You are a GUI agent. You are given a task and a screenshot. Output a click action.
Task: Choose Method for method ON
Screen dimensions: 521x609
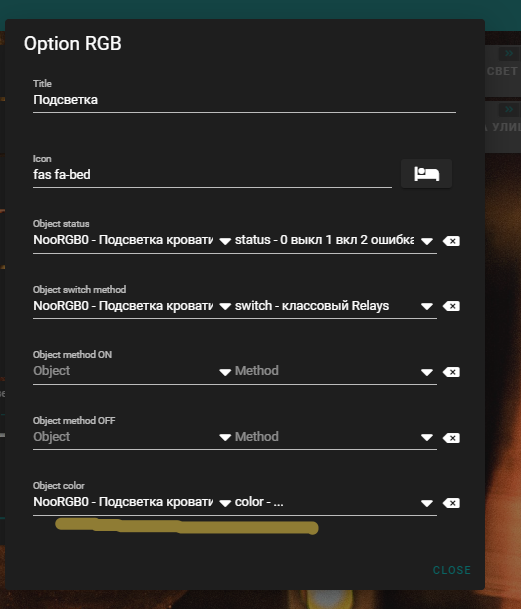334,371
